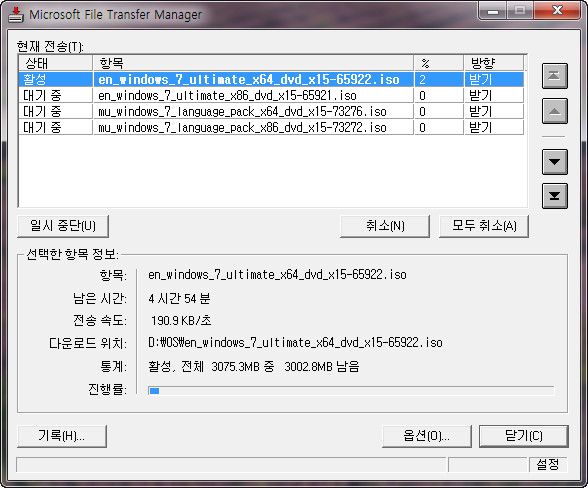Select mu_windows_7_language_pack_x86_dvd_x15-73272.iso row
This screenshot has height=488, width=588.
coord(271,128)
